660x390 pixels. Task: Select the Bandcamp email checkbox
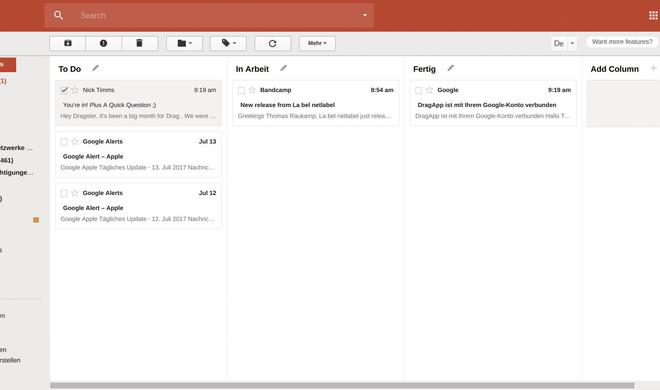point(241,90)
